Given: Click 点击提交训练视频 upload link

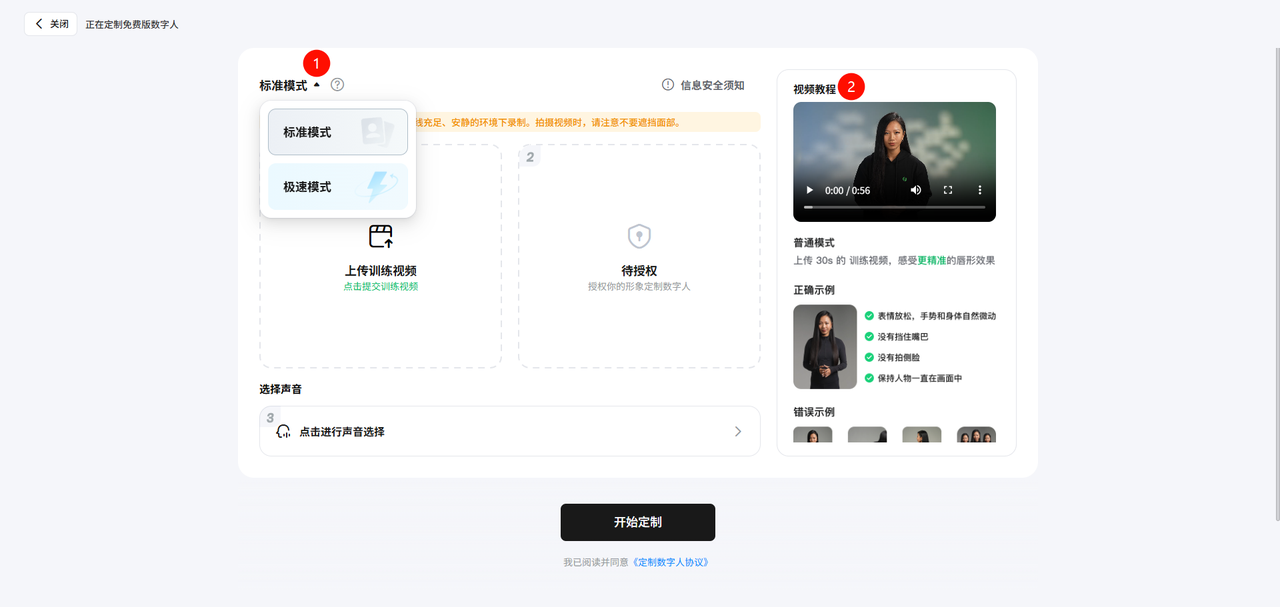Looking at the screenshot, I should coord(380,286).
